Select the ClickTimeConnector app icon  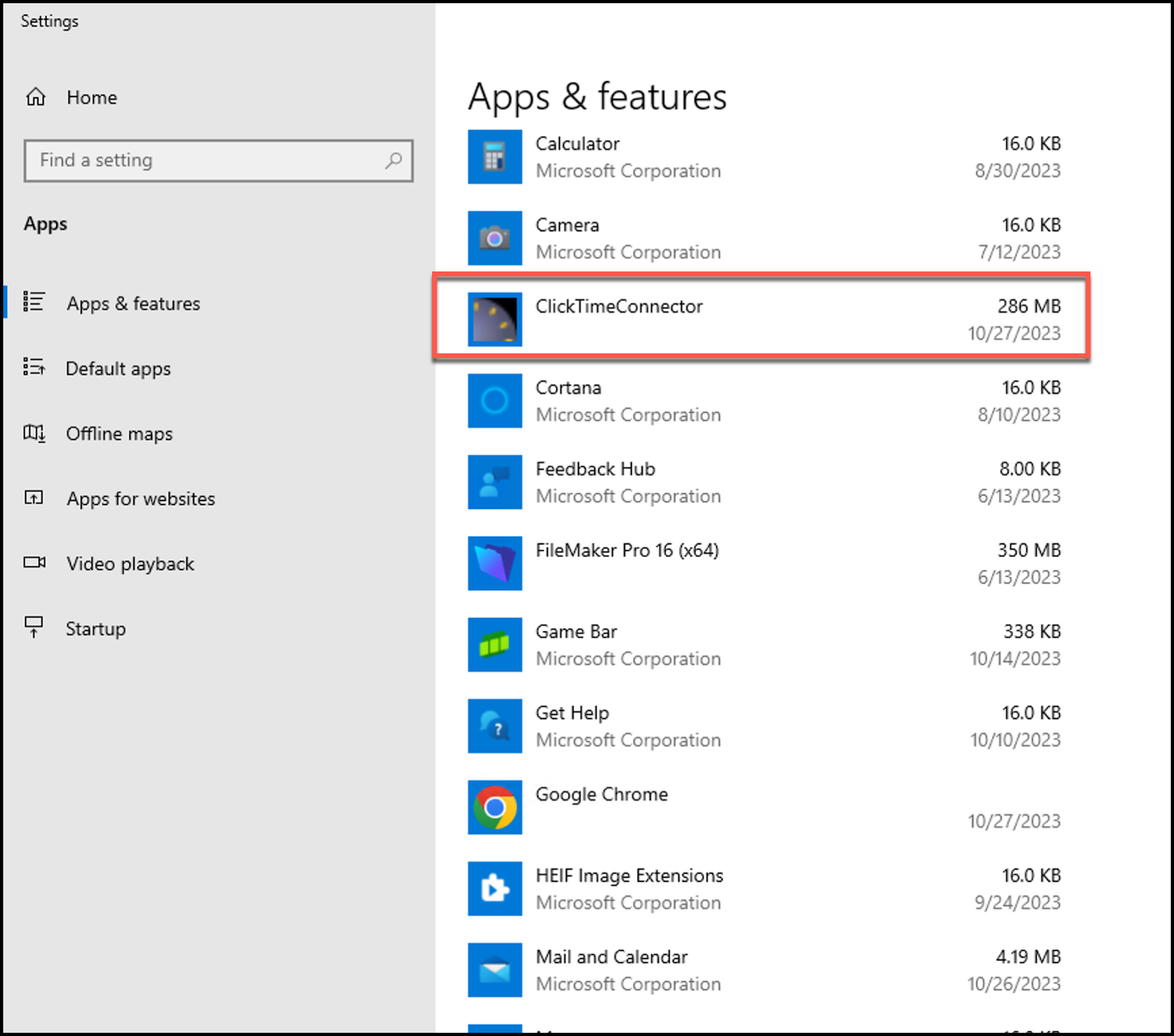click(x=495, y=320)
